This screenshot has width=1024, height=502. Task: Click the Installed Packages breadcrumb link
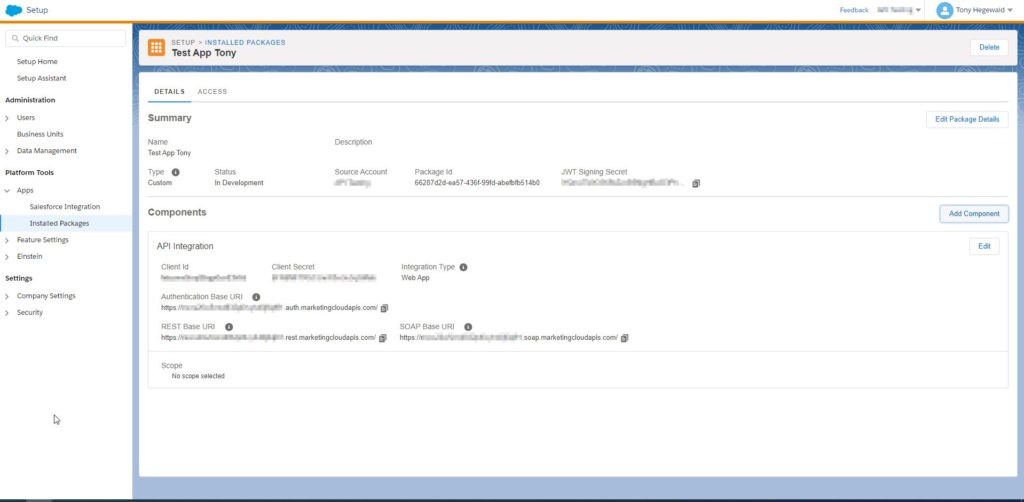(x=245, y=42)
